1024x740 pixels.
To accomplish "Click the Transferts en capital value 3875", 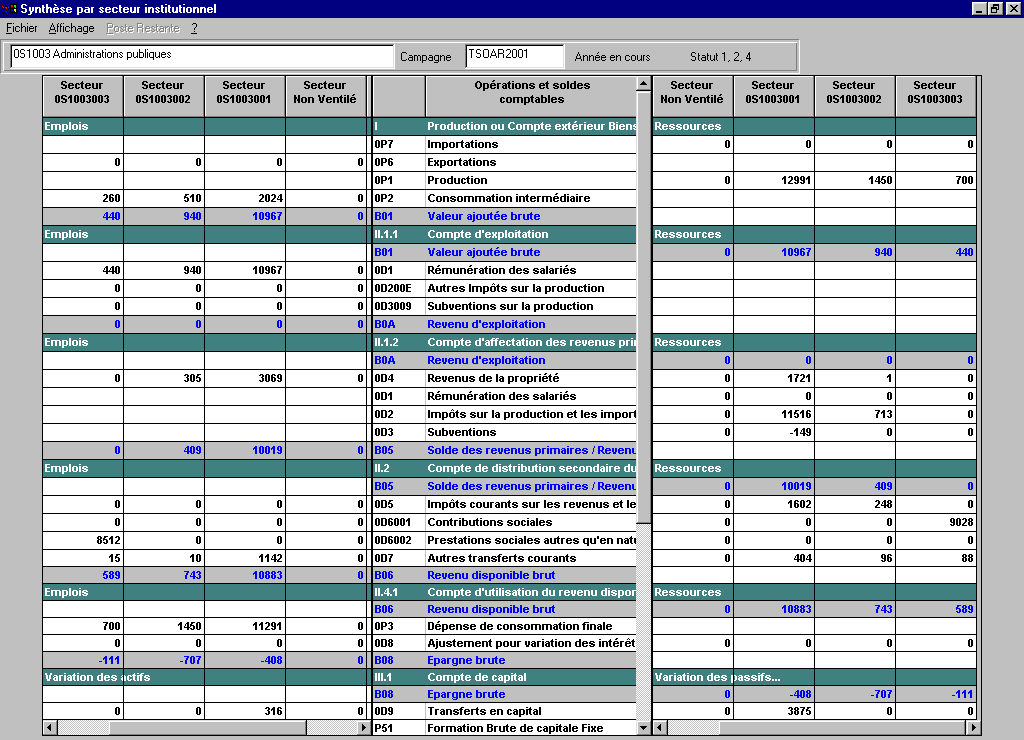I will point(773,711).
